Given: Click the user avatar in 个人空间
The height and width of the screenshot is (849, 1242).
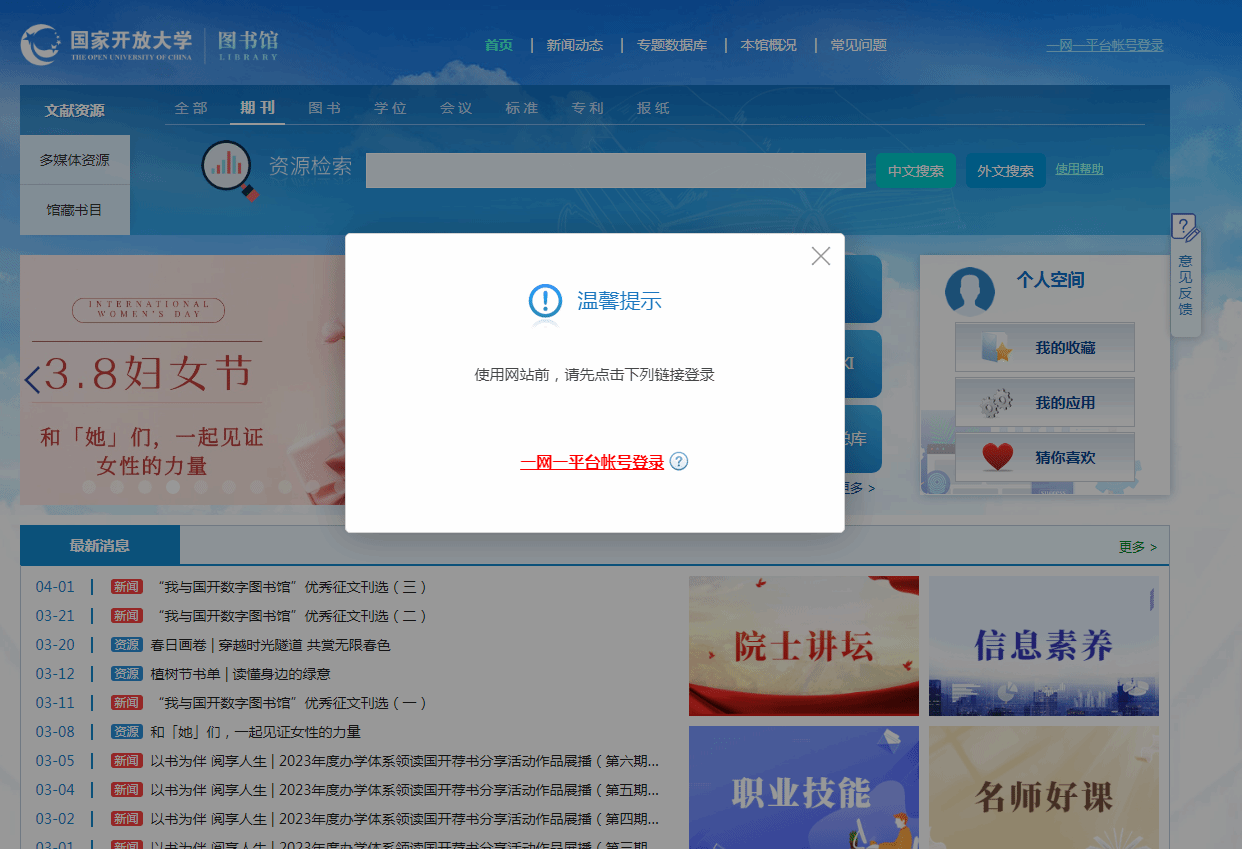Looking at the screenshot, I should [969, 291].
